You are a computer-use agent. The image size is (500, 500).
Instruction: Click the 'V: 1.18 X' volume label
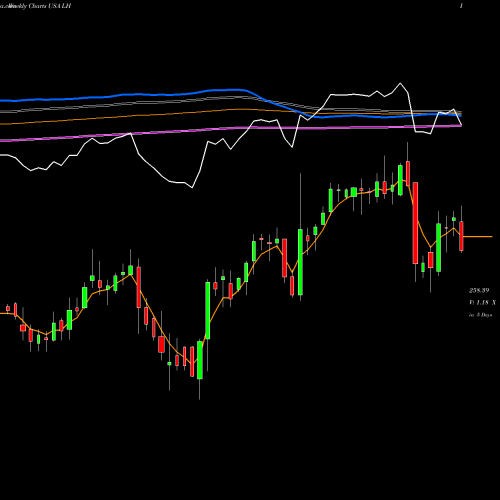[482, 303]
